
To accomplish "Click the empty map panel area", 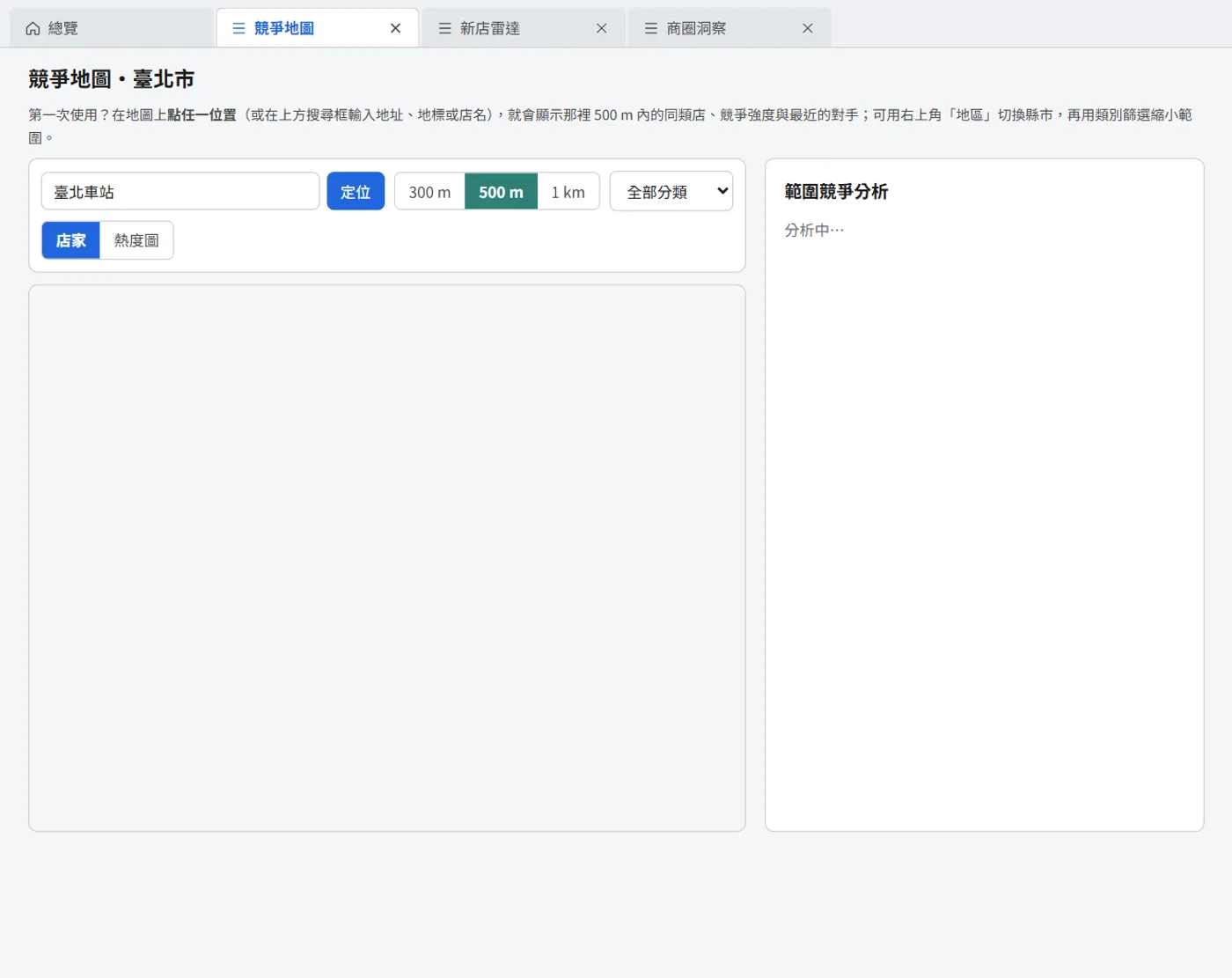I will coord(387,558).
